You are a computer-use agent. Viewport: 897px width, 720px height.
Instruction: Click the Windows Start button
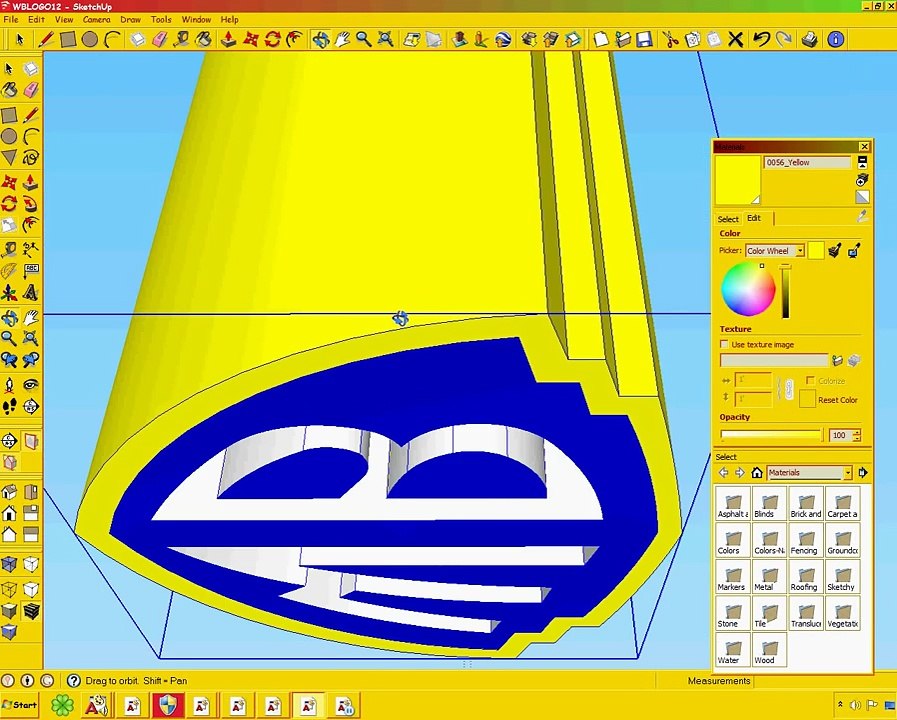click(19, 705)
